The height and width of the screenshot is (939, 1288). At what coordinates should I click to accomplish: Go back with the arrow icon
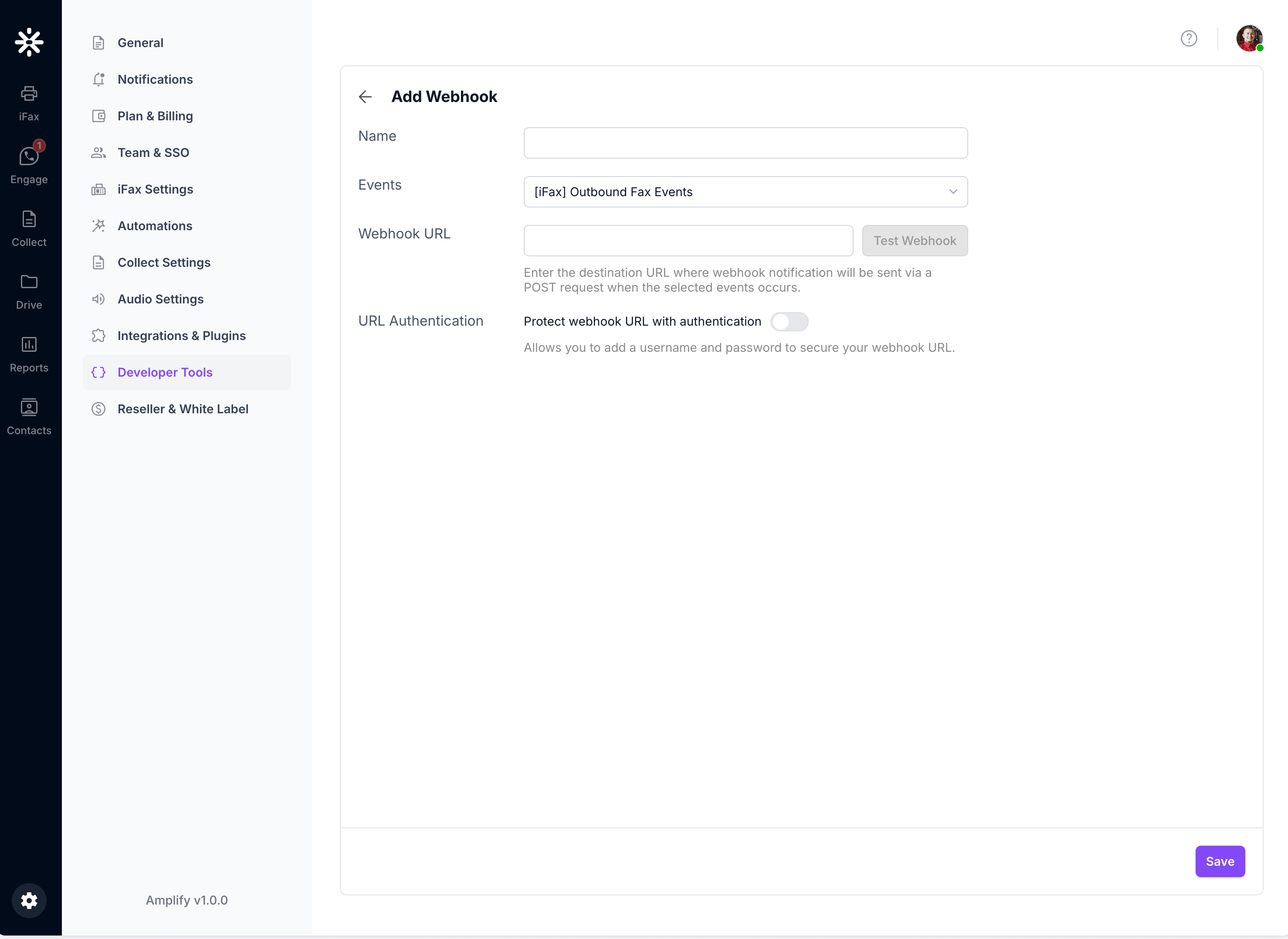(365, 97)
